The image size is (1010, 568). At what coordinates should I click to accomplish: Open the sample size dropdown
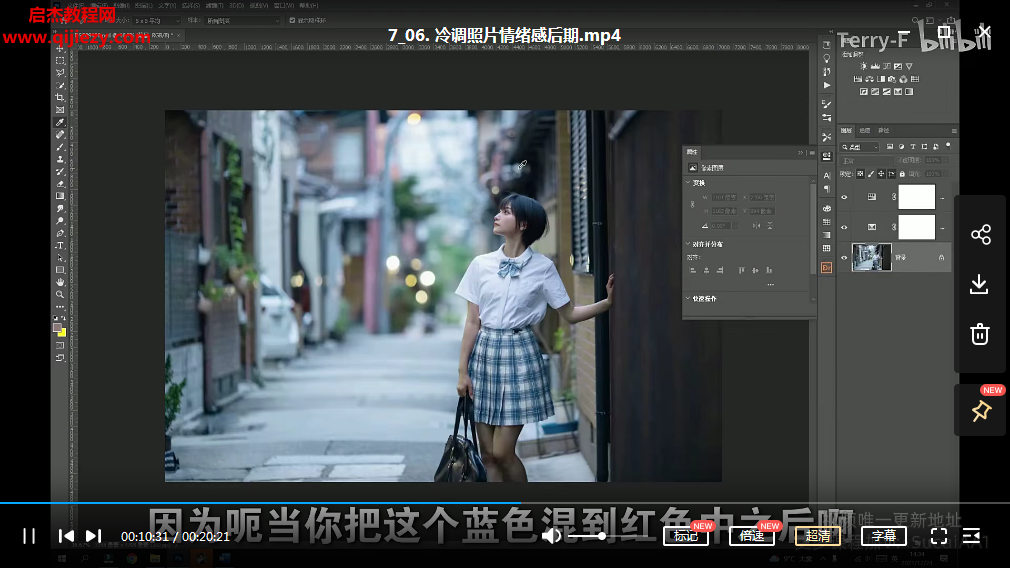point(157,21)
